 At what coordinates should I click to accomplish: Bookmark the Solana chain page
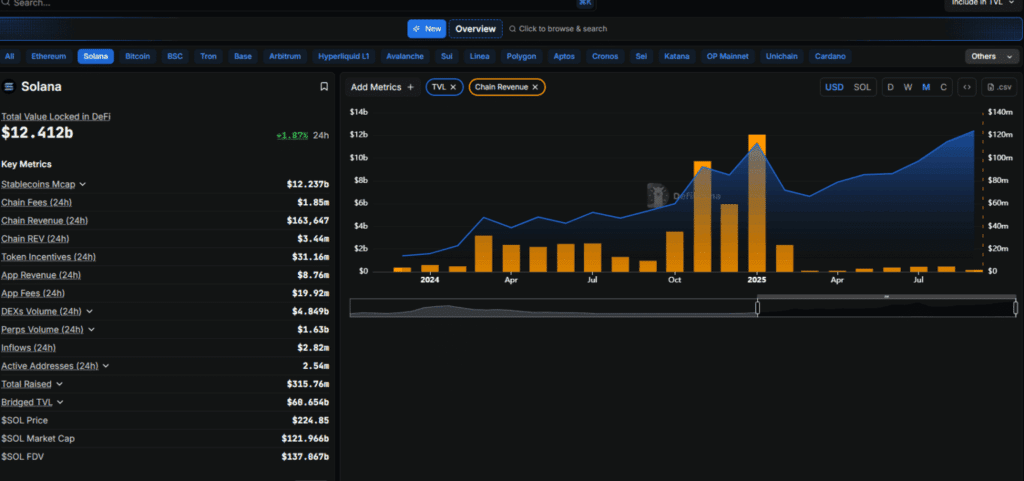324,86
